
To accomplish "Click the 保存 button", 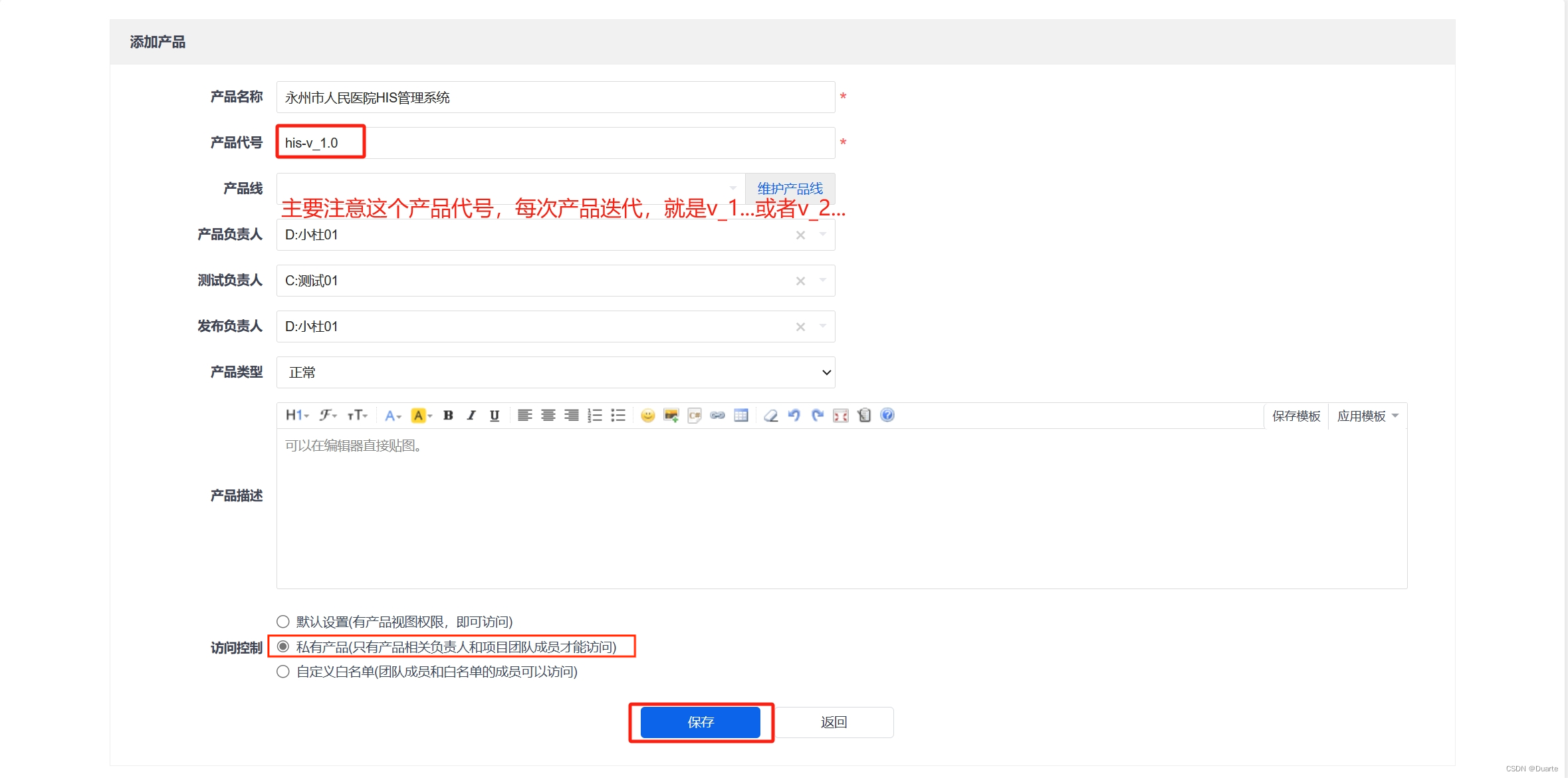I will (701, 722).
